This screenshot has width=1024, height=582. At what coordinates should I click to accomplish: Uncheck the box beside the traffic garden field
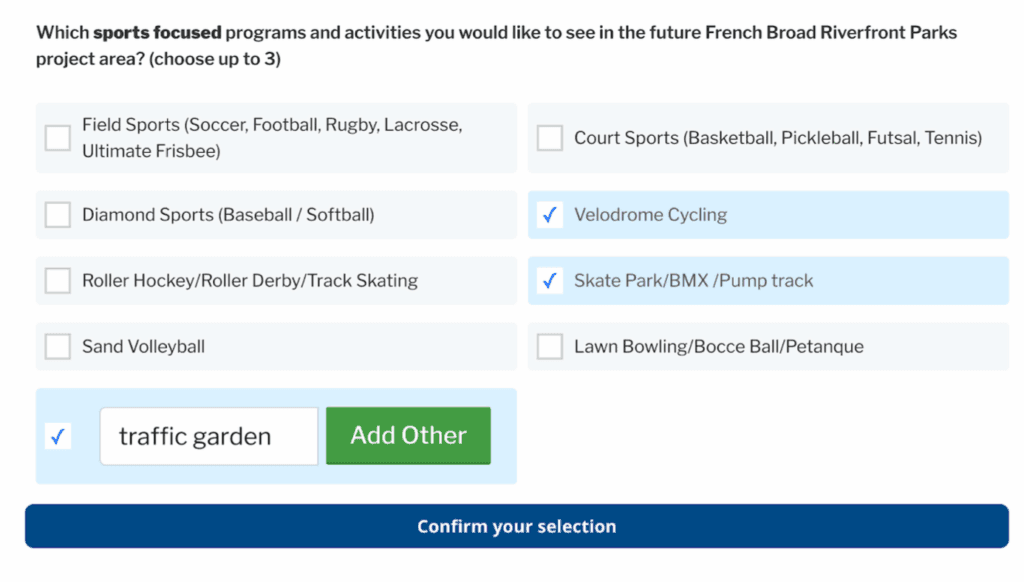click(x=58, y=436)
